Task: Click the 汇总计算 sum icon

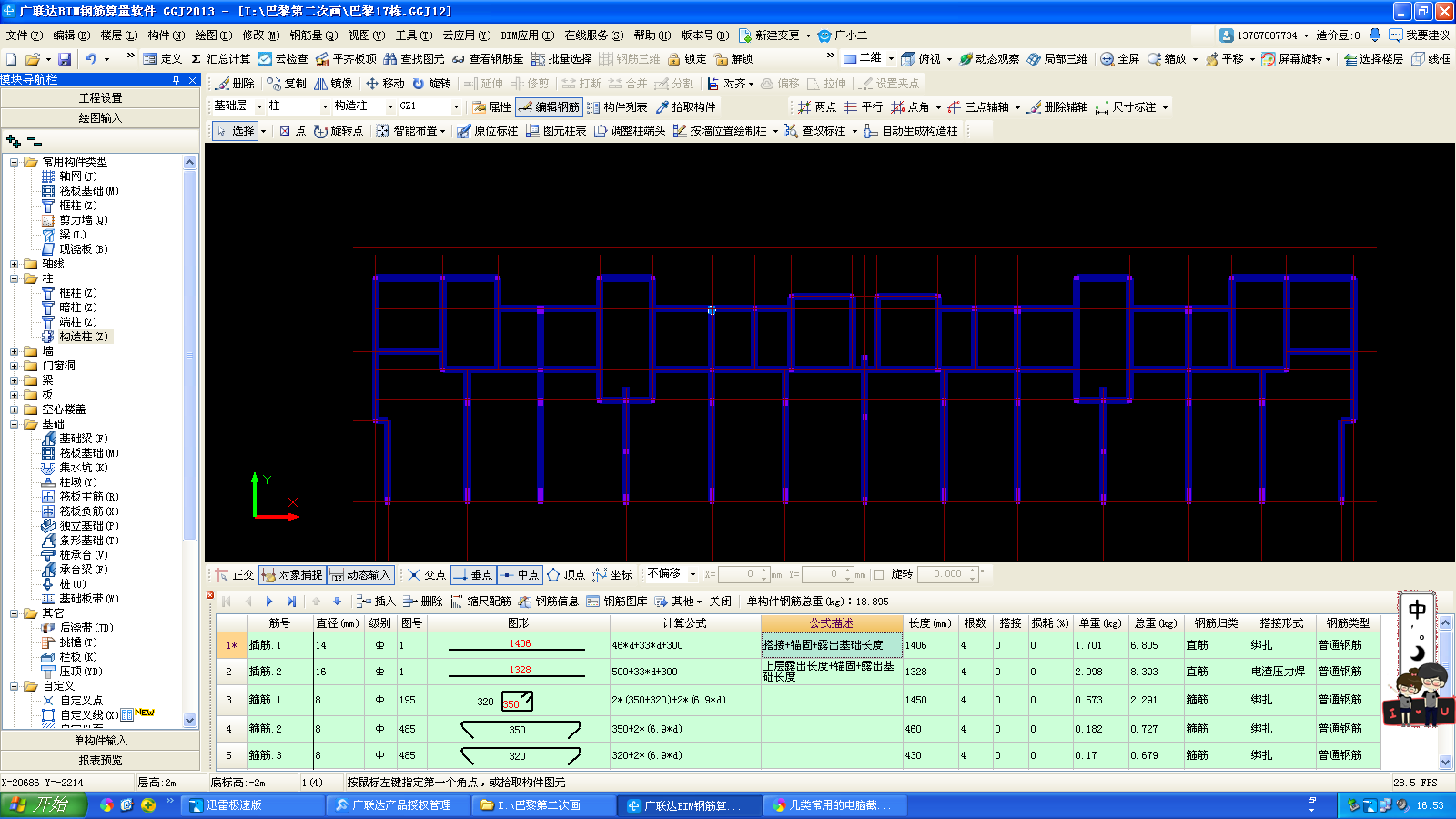Action: (219, 58)
